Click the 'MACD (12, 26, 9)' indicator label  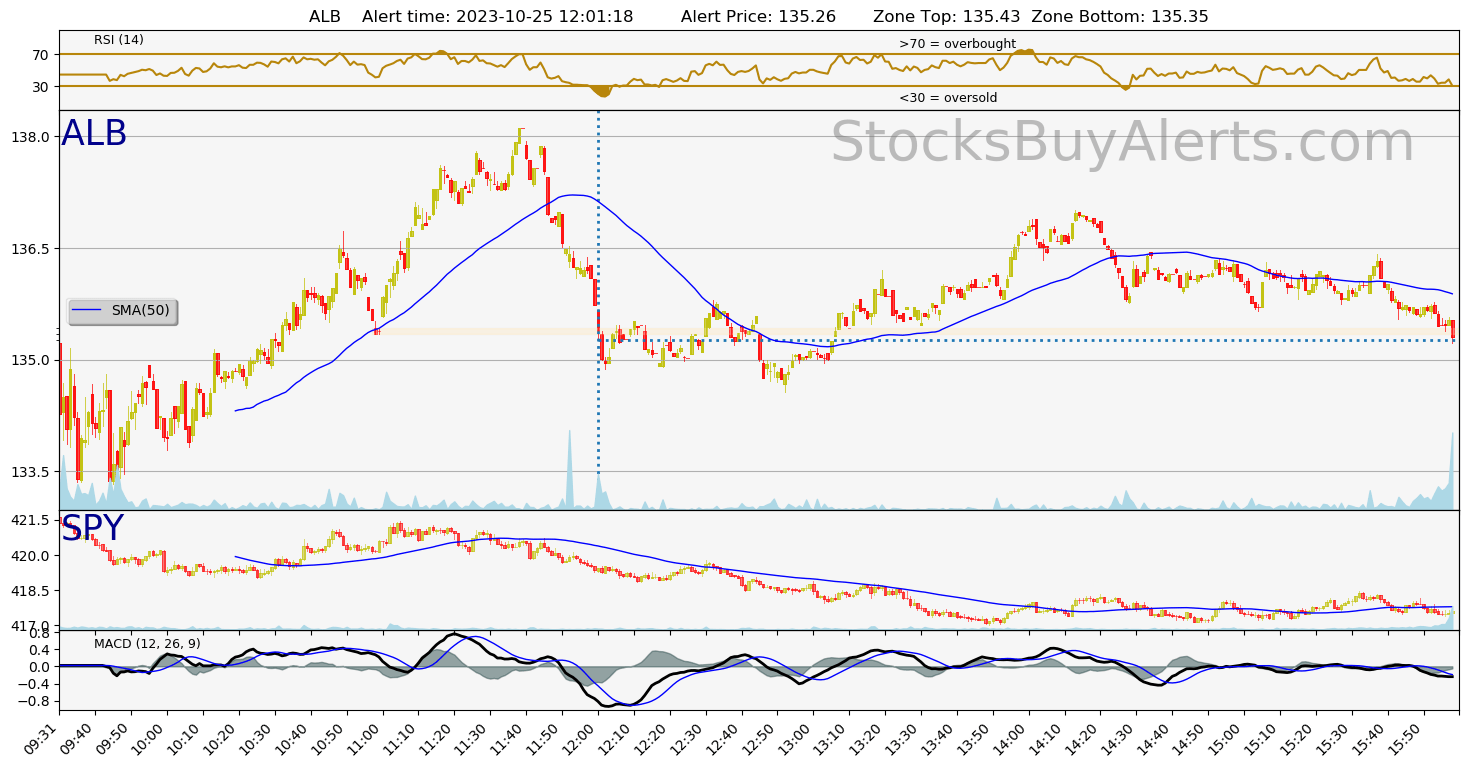147,643
